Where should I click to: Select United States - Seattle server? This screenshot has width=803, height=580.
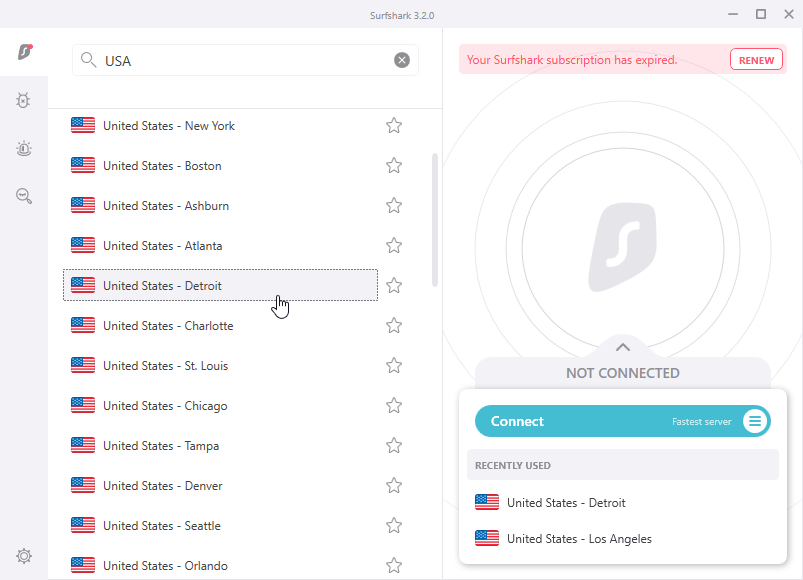221,525
